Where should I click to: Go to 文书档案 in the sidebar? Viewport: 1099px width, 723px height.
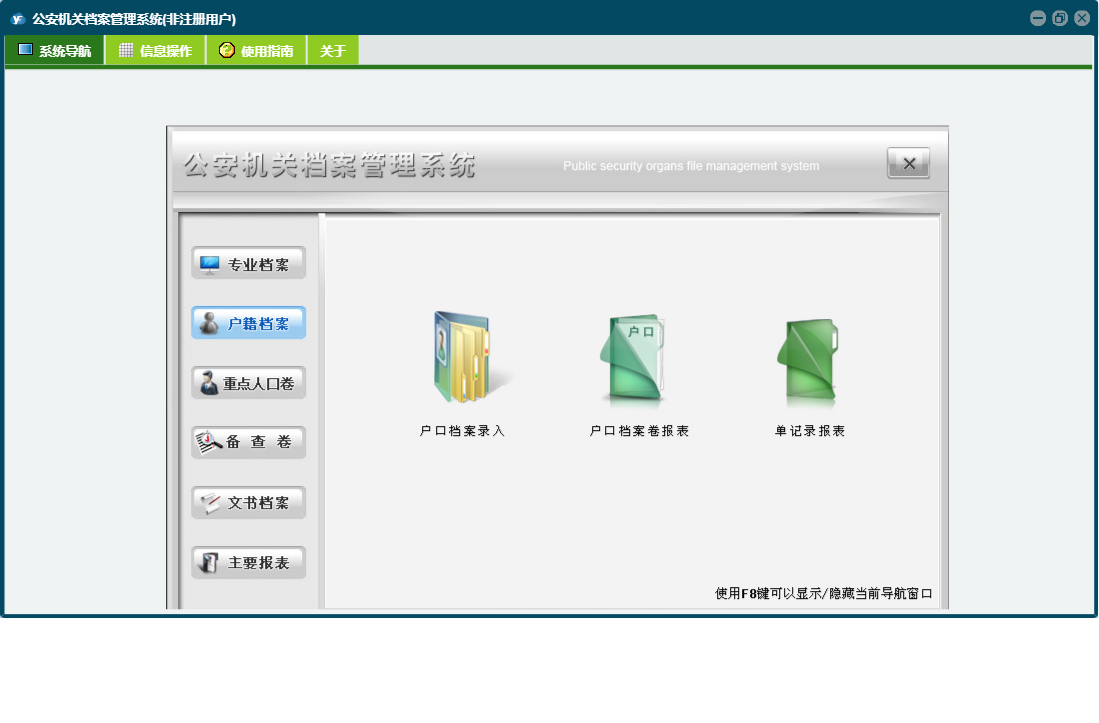point(248,503)
